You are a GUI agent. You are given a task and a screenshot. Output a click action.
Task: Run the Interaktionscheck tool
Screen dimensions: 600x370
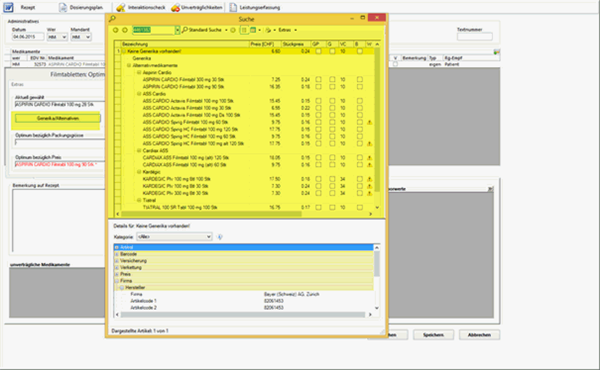[140, 7]
